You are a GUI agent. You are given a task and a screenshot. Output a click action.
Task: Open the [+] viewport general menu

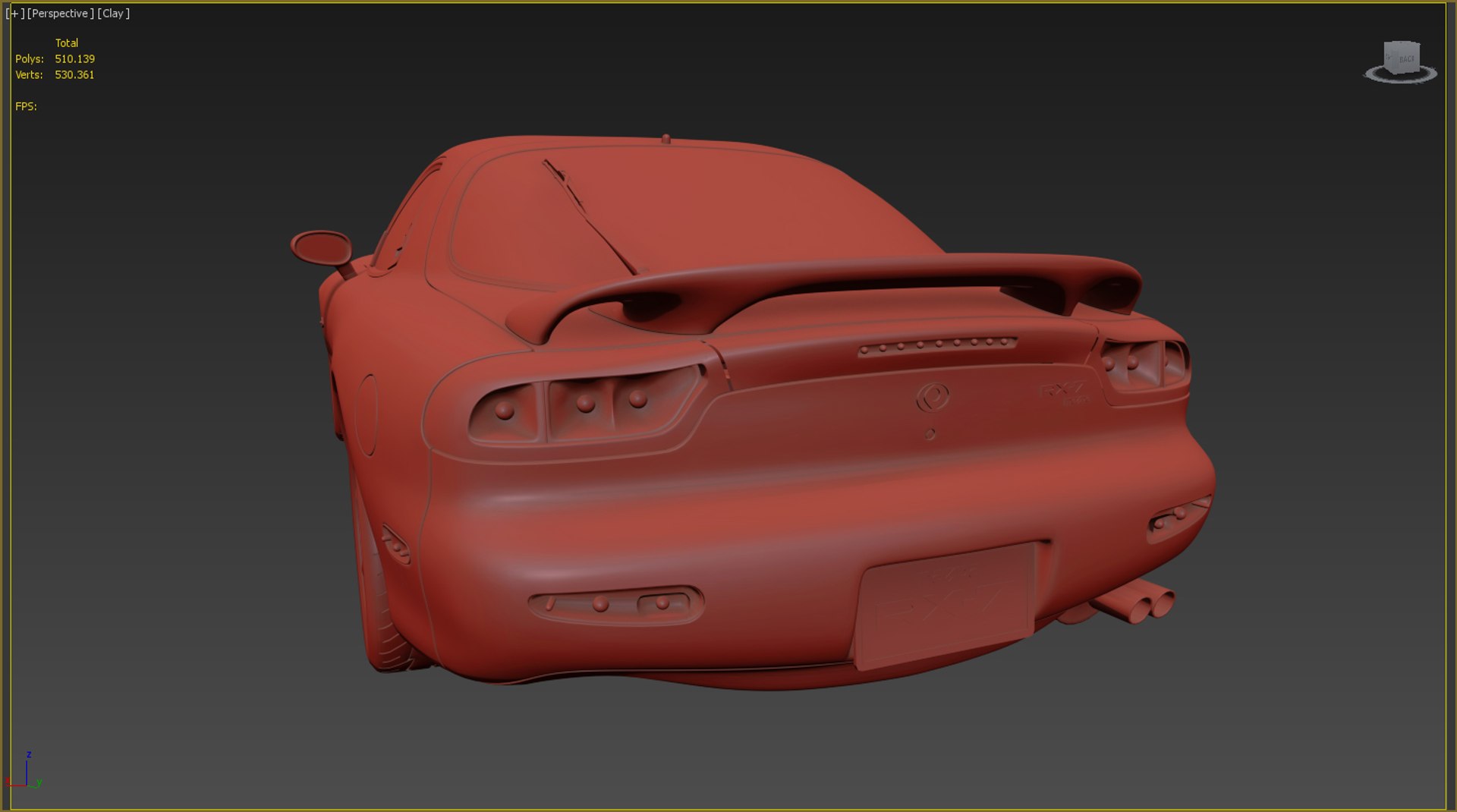[x=15, y=14]
